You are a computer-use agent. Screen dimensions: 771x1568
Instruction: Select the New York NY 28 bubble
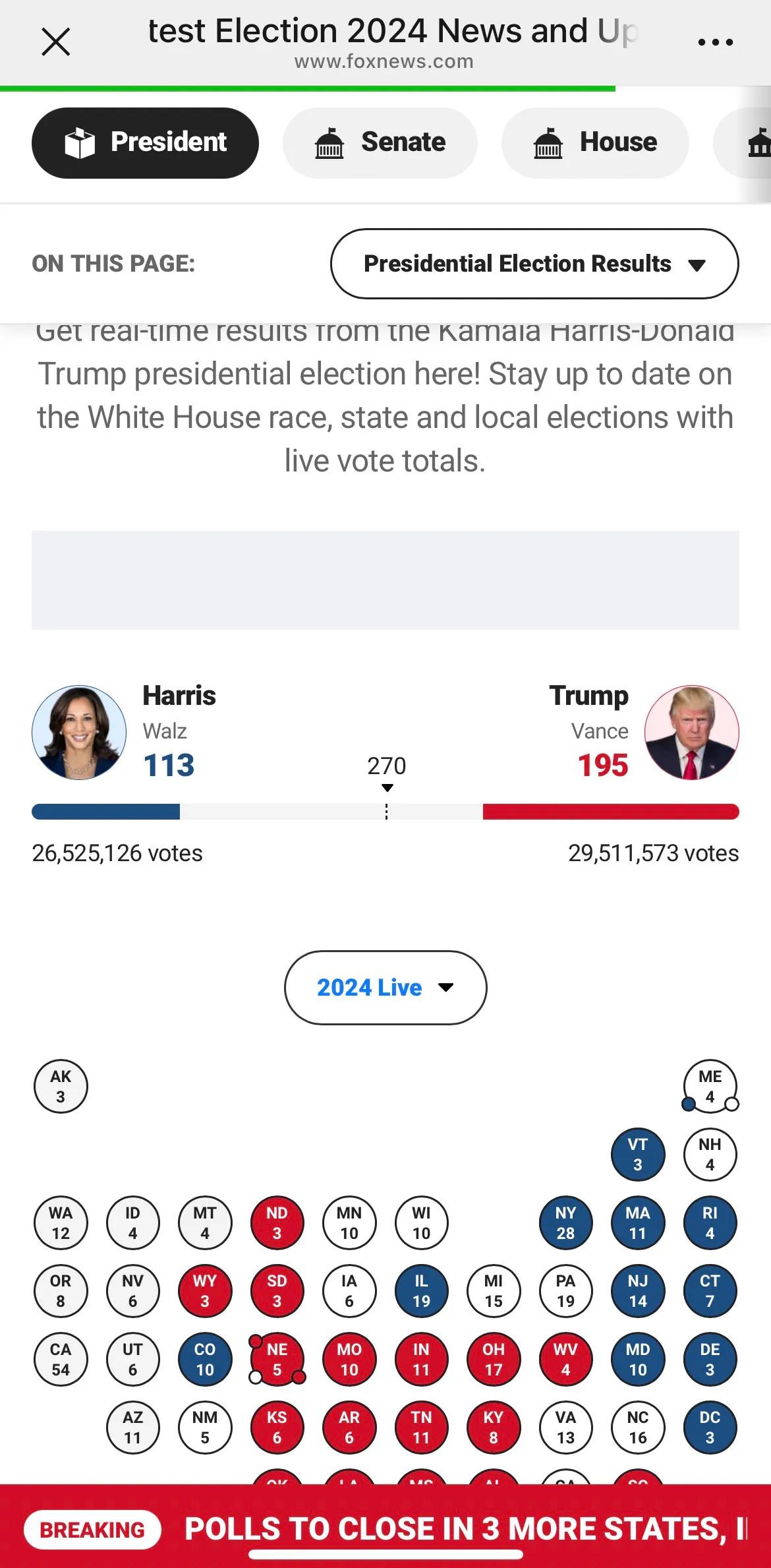[x=565, y=1222]
